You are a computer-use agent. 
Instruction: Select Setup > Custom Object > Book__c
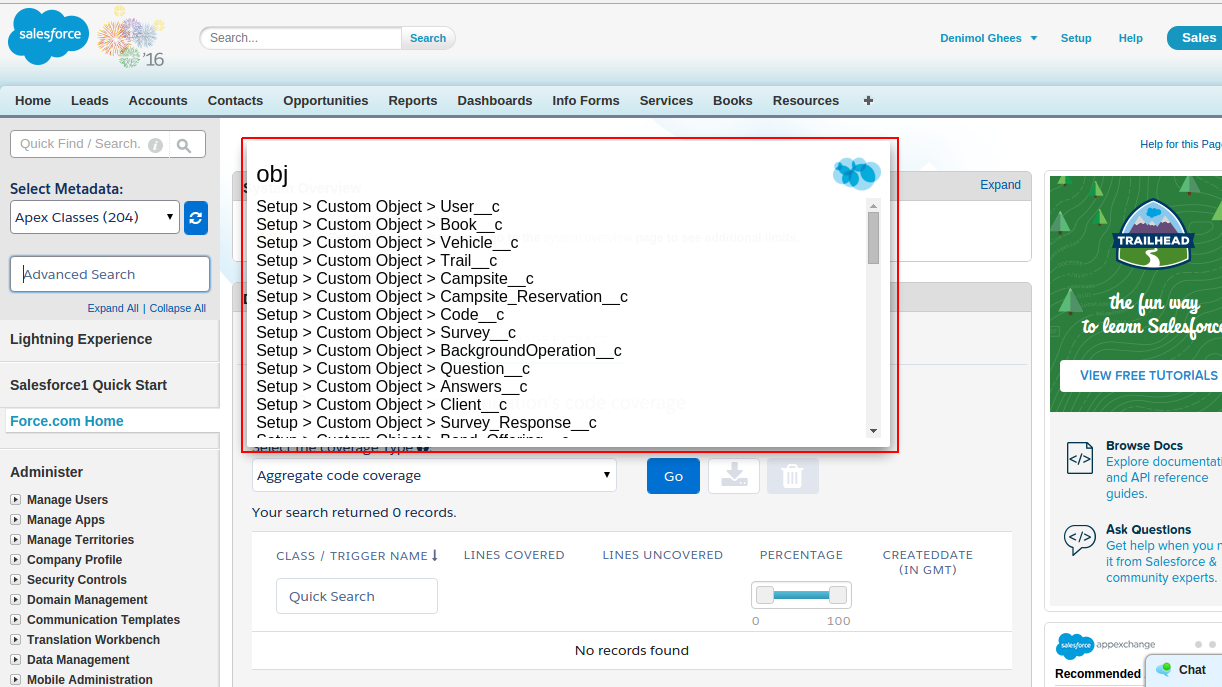coord(379,225)
